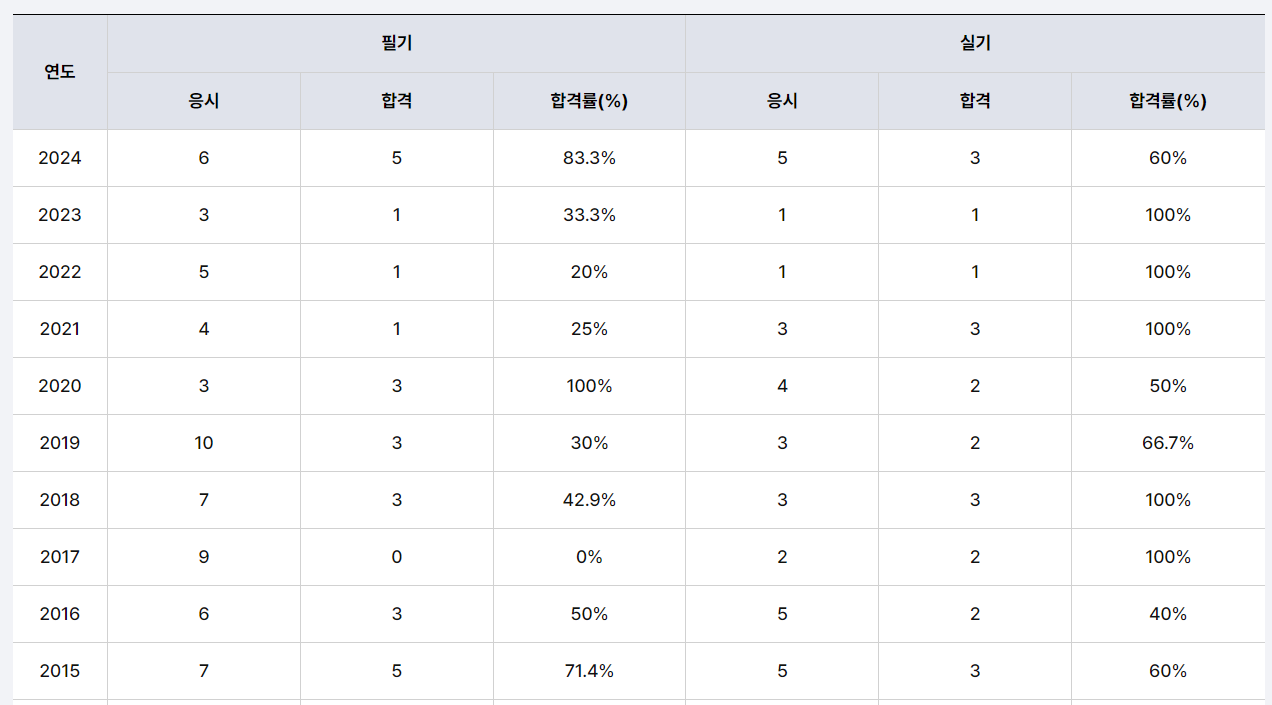
Task: Select the 필기 group header
Action: (x=396, y=43)
